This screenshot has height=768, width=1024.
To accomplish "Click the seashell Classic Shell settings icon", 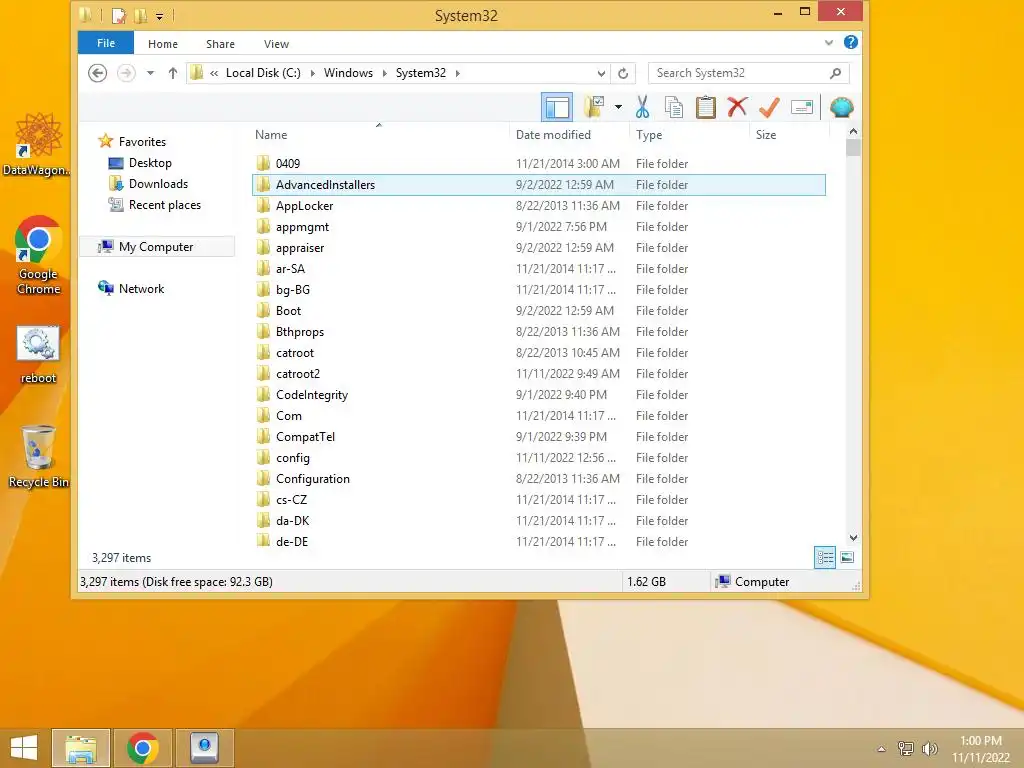I will [x=841, y=107].
